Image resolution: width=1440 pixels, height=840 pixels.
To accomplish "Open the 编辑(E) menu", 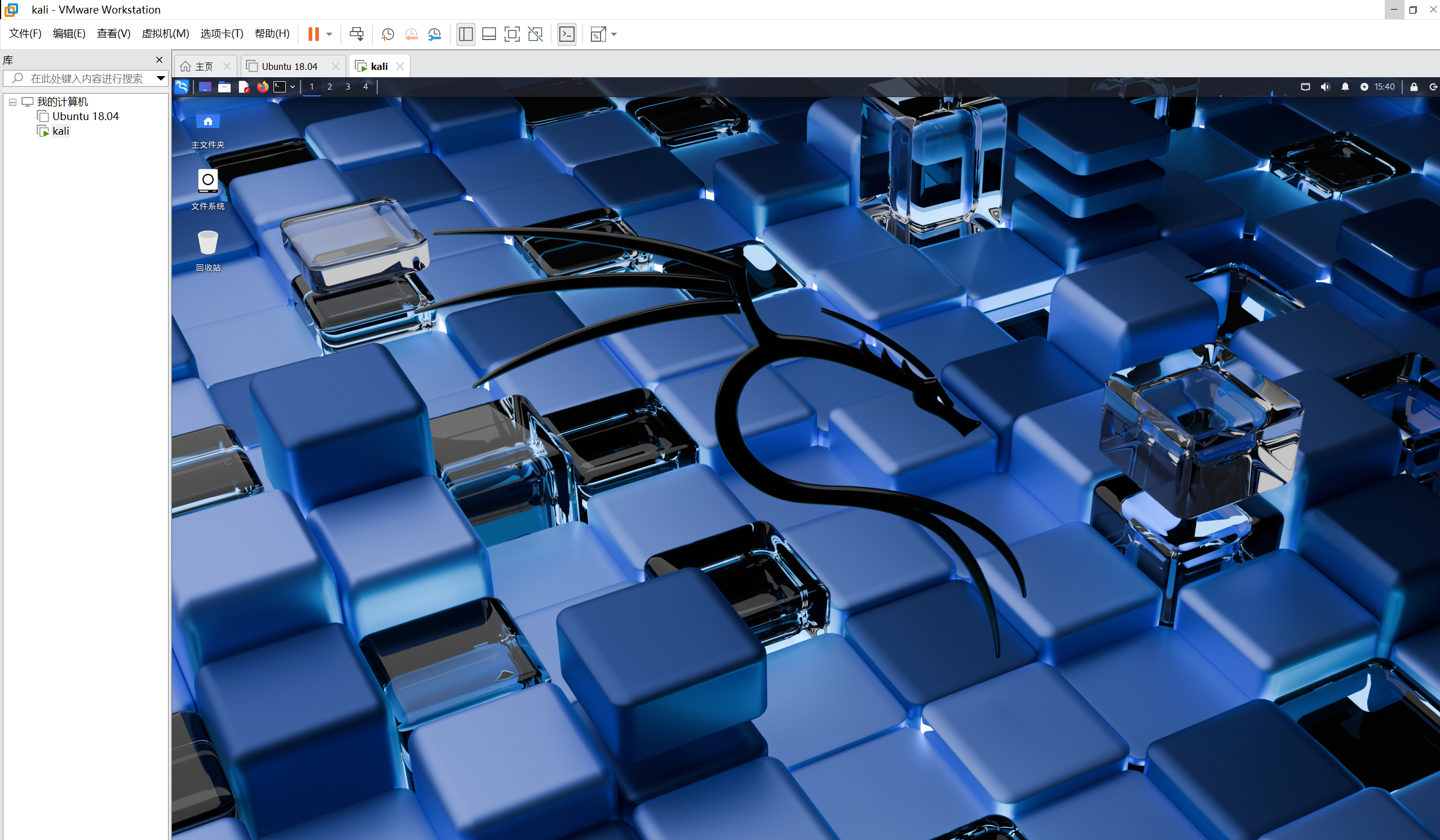I will click(69, 34).
